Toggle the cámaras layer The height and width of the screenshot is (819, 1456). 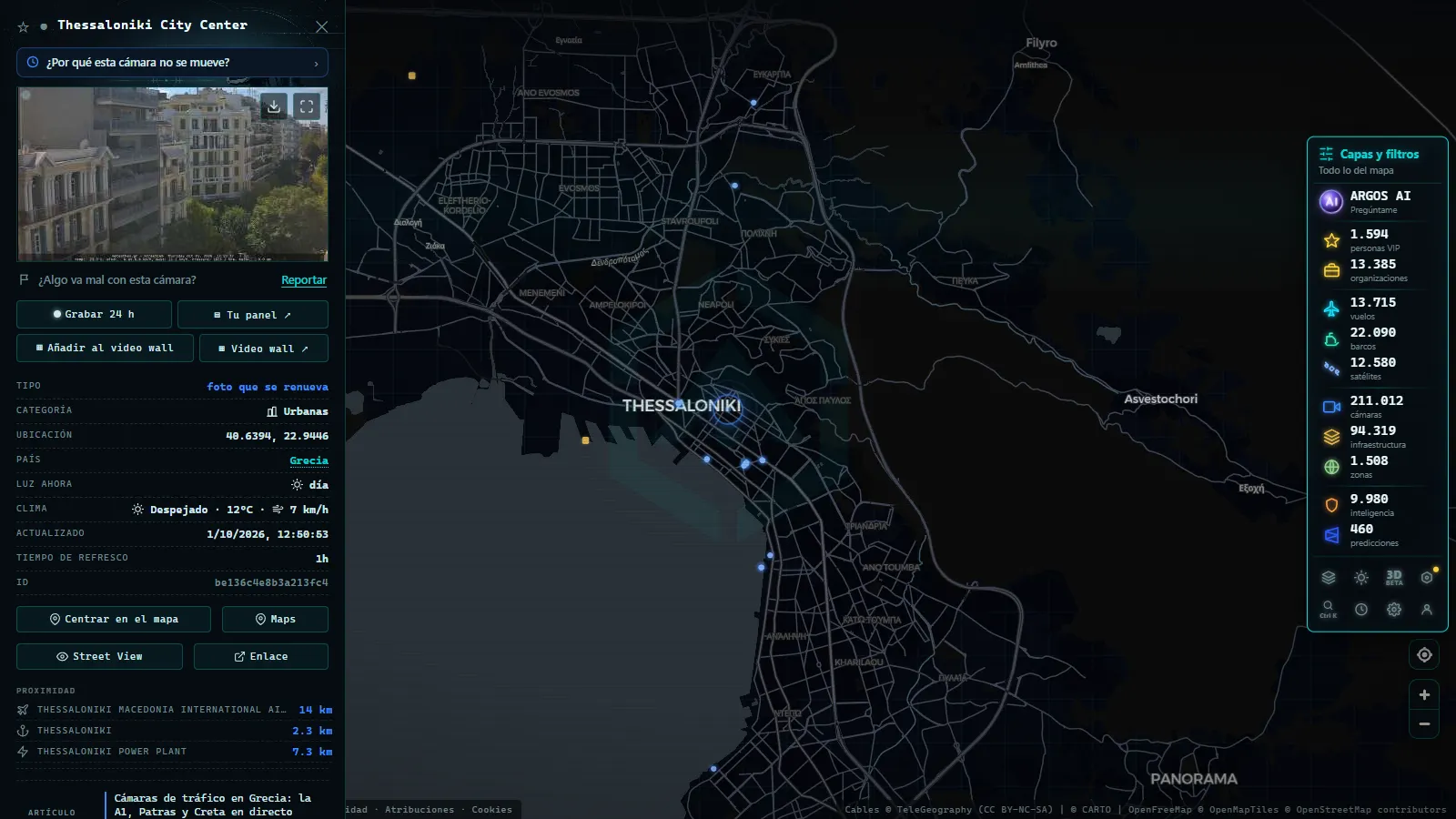pyautogui.click(x=1378, y=407)
